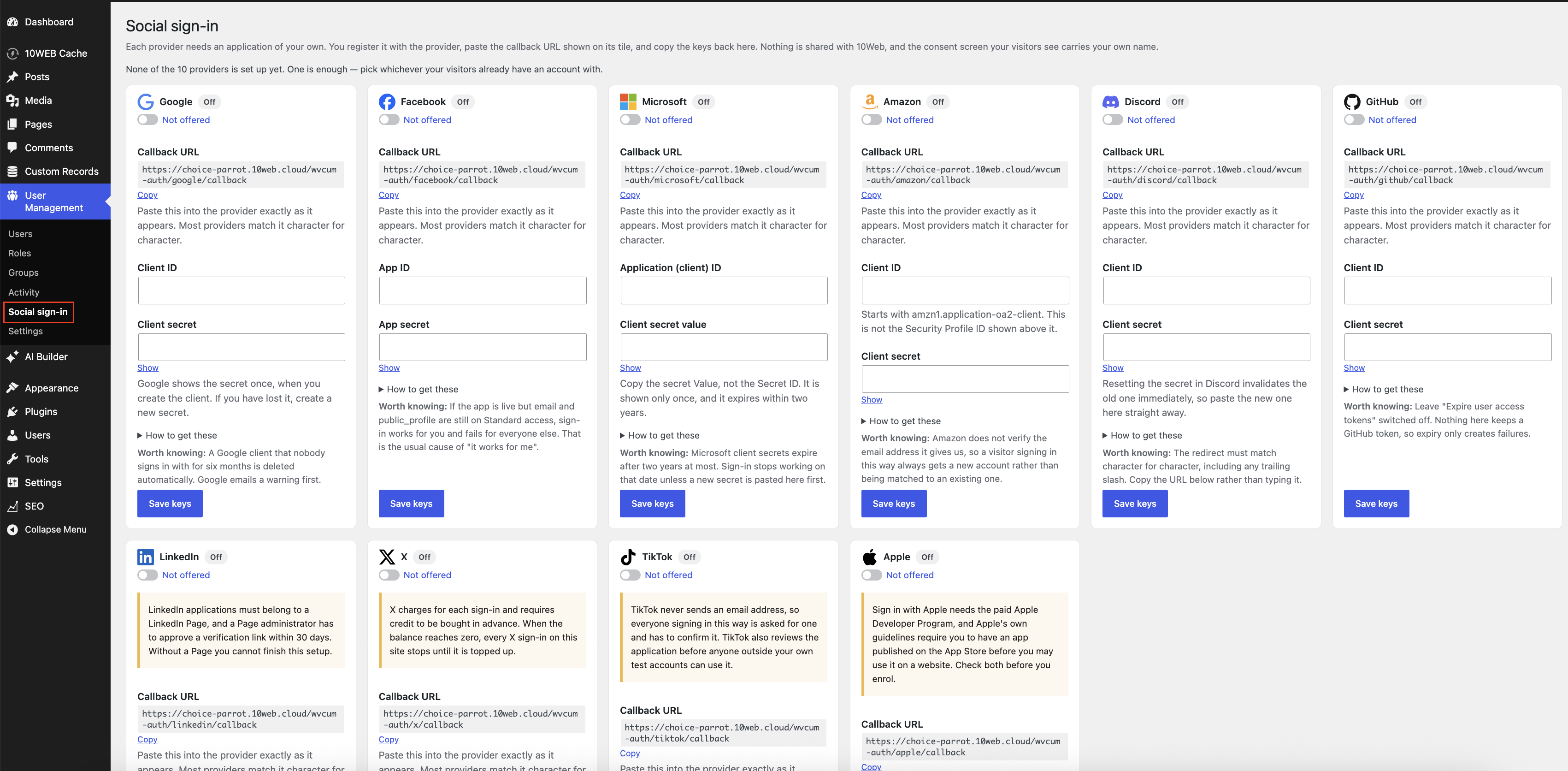Viewport: 1568px width, 771px height.
Task: Open the Roles submenu item
Action: [19, 253]
